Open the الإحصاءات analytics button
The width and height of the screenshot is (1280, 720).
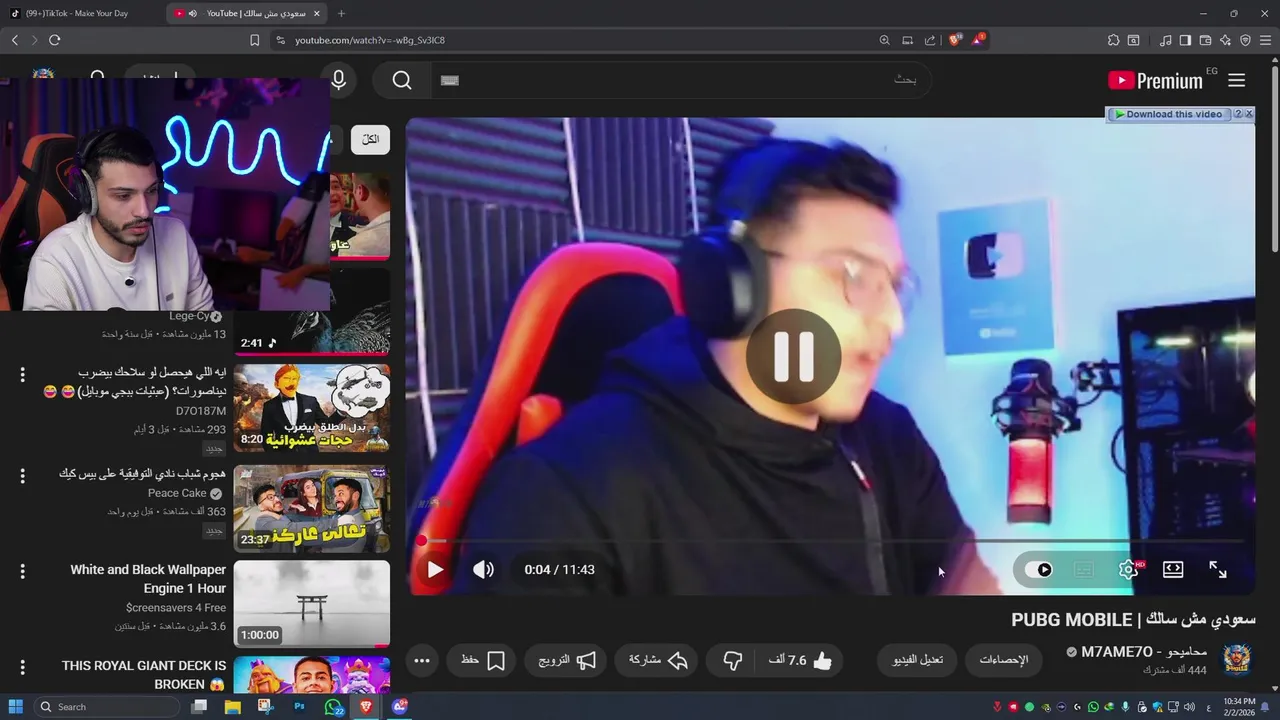point(1003,660)
